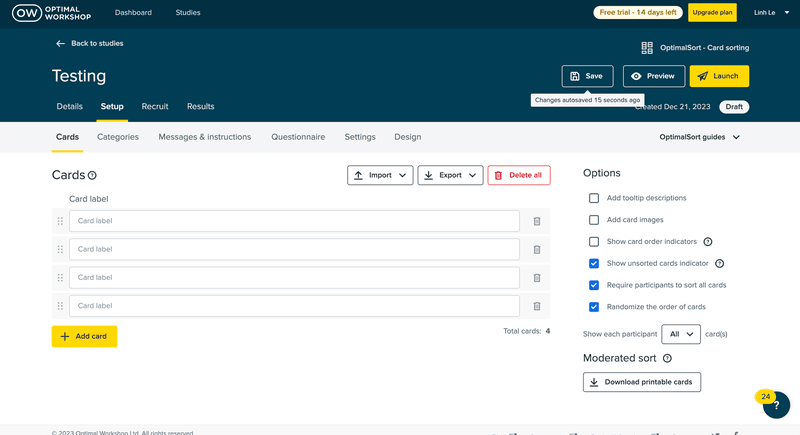Viewport: 800px width, 435px height.
Task: Click the info icon beside Cards heading
Action: [x=92, y=176]
